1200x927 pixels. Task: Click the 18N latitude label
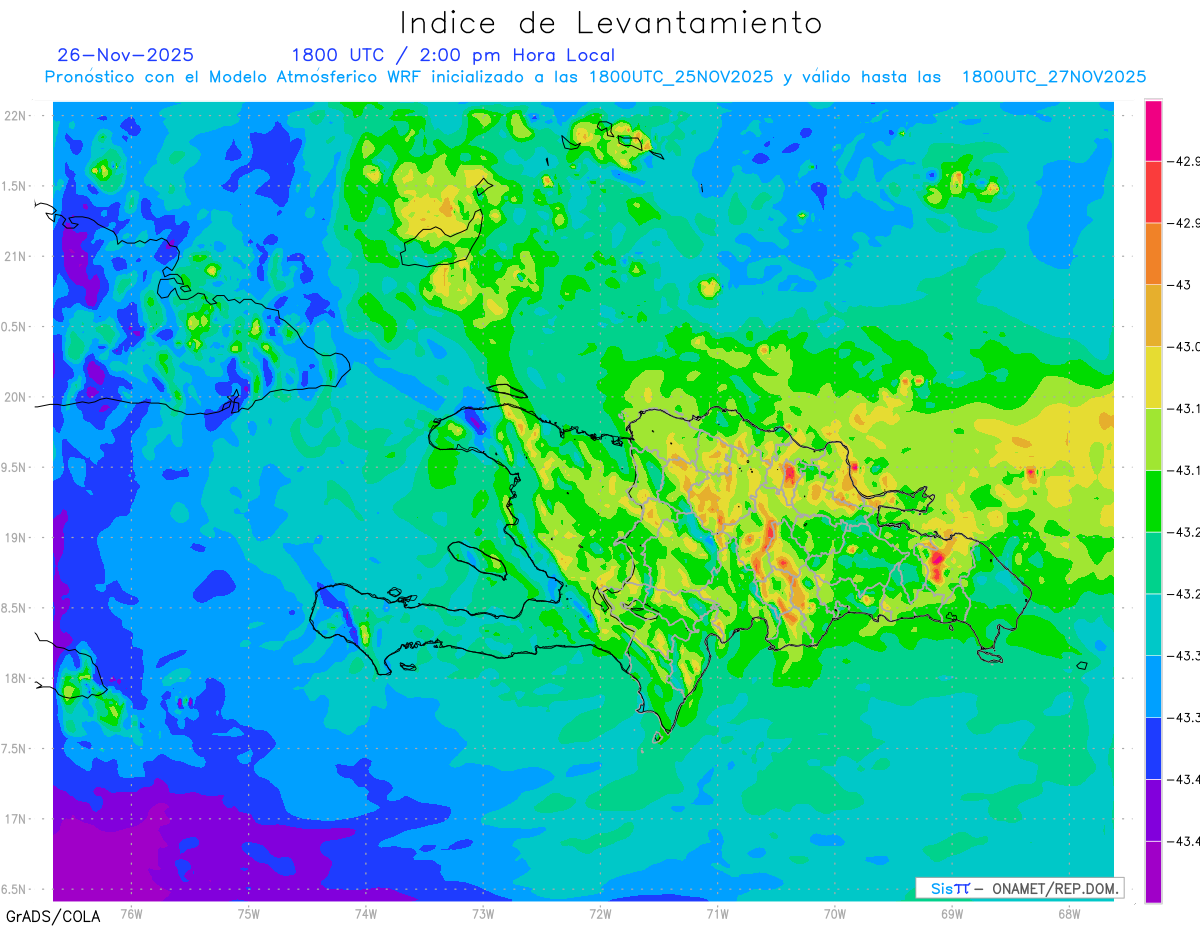click(x=15, y=678)
